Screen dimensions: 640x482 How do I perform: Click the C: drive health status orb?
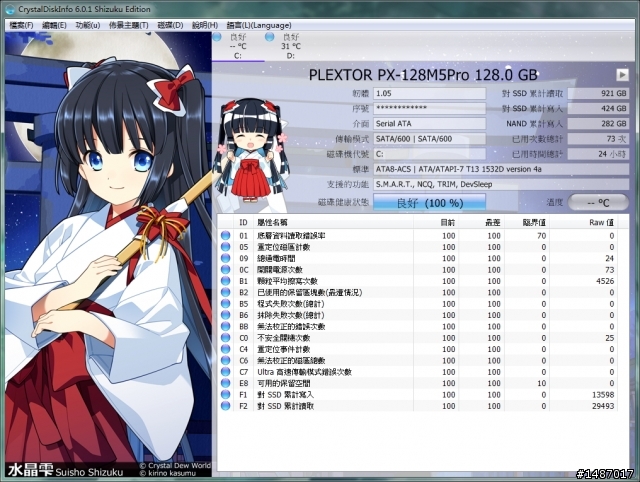pyautogui.click(x=217, y=37)
